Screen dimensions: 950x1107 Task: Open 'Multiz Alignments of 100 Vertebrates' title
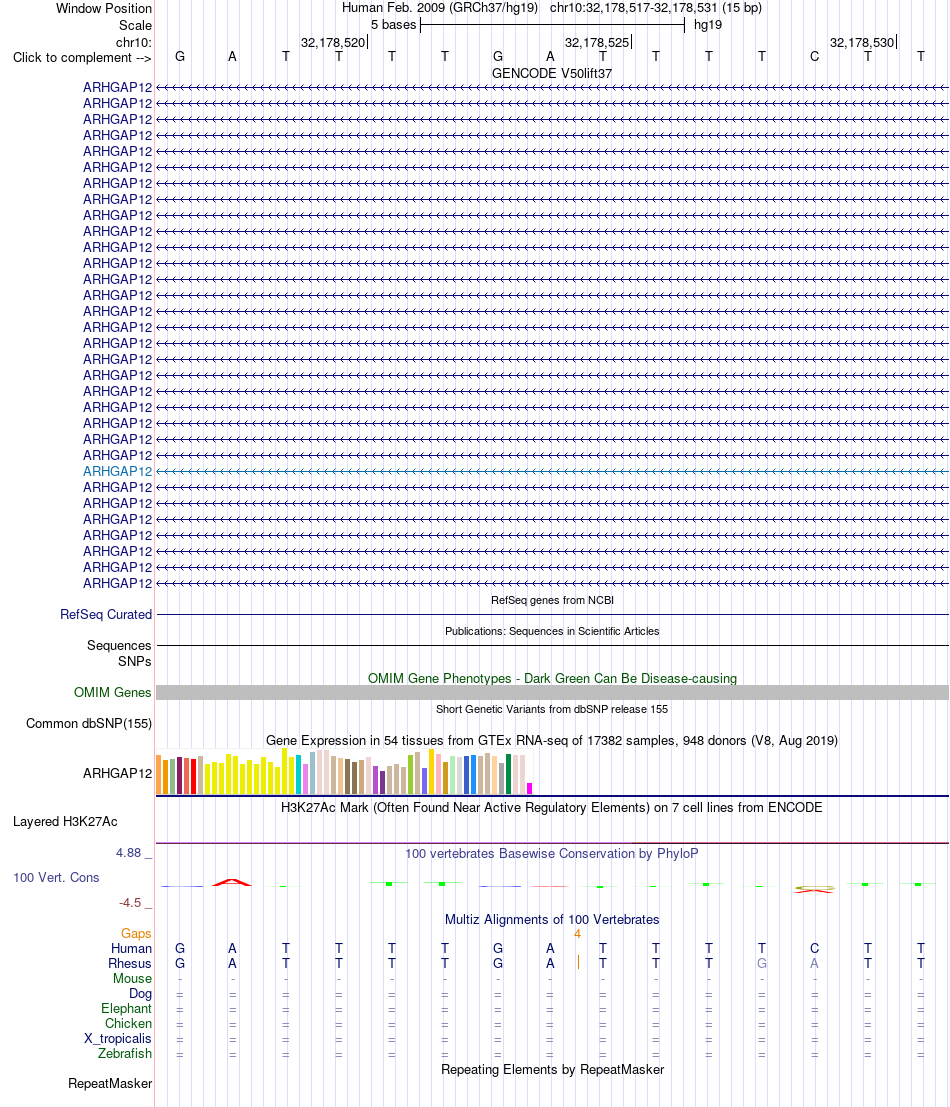[x=552, y=920]
